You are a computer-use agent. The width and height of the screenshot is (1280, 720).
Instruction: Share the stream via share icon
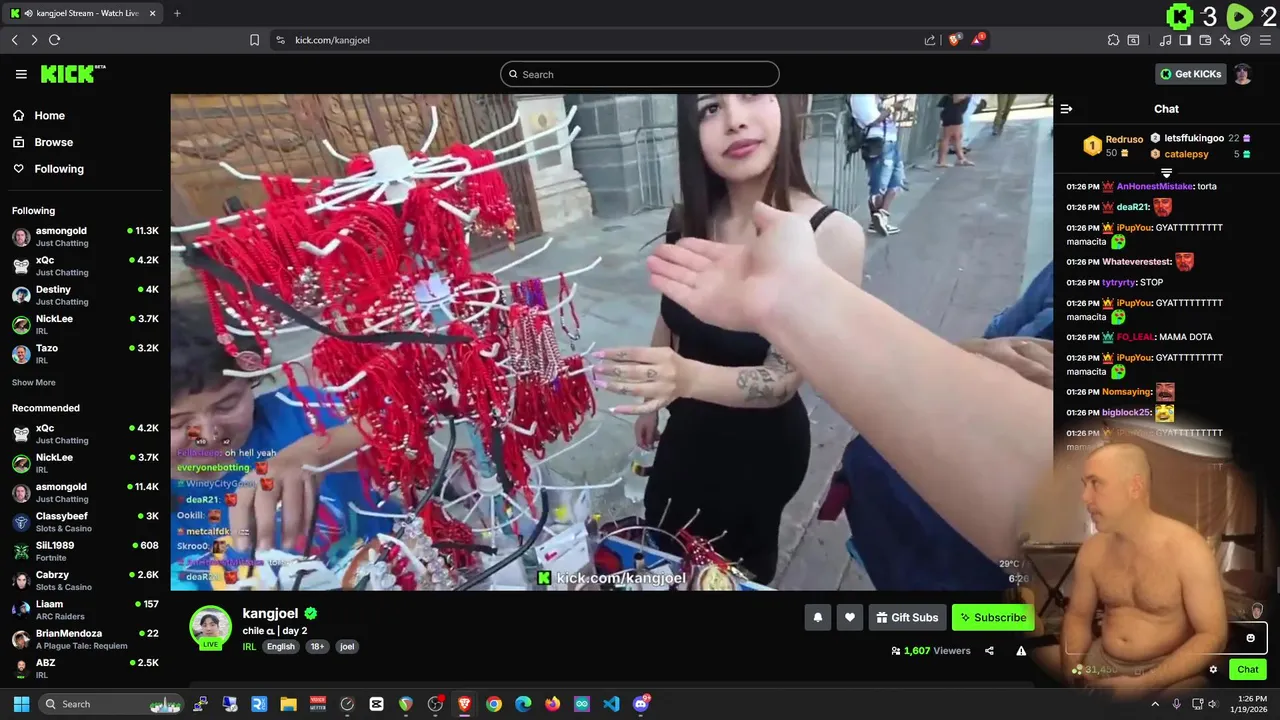[989, 650]
